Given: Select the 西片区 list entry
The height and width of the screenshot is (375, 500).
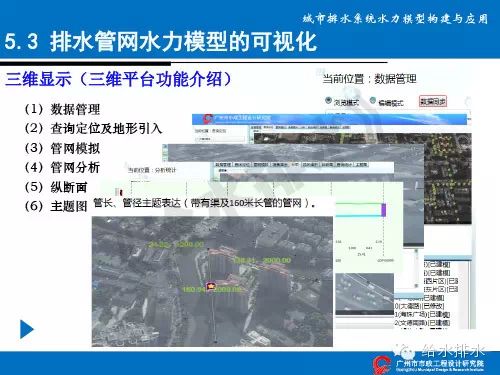Looking at the screenshot, I should (x=441, y=281).
